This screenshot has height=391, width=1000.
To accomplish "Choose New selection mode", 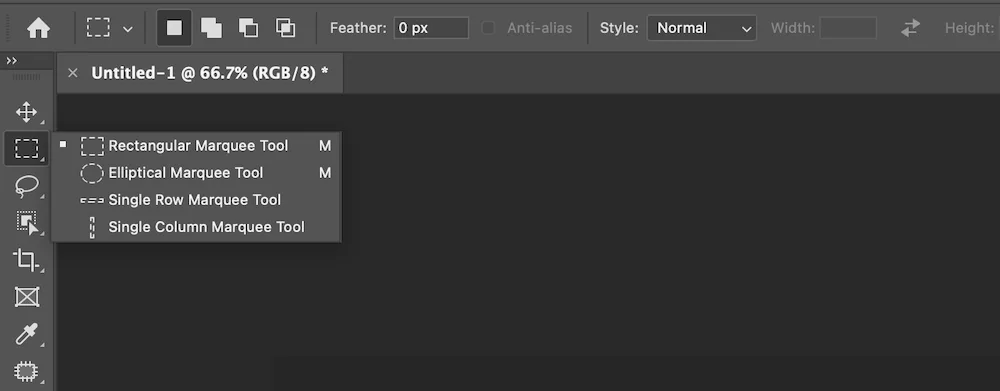I will (x=174, y=28).
